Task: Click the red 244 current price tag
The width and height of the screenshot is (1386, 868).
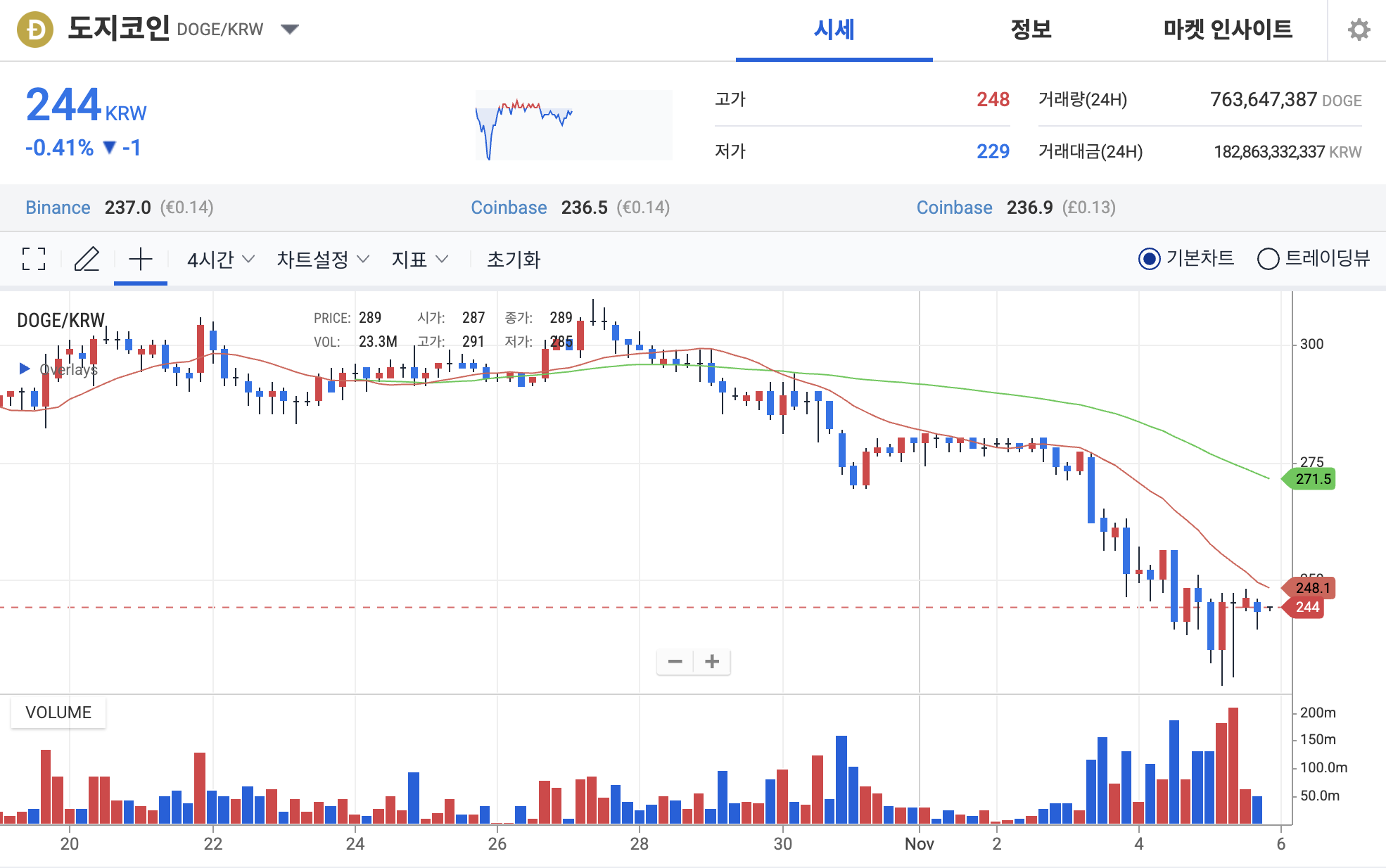Action: pyautogui.click(x=1304, y=607)
